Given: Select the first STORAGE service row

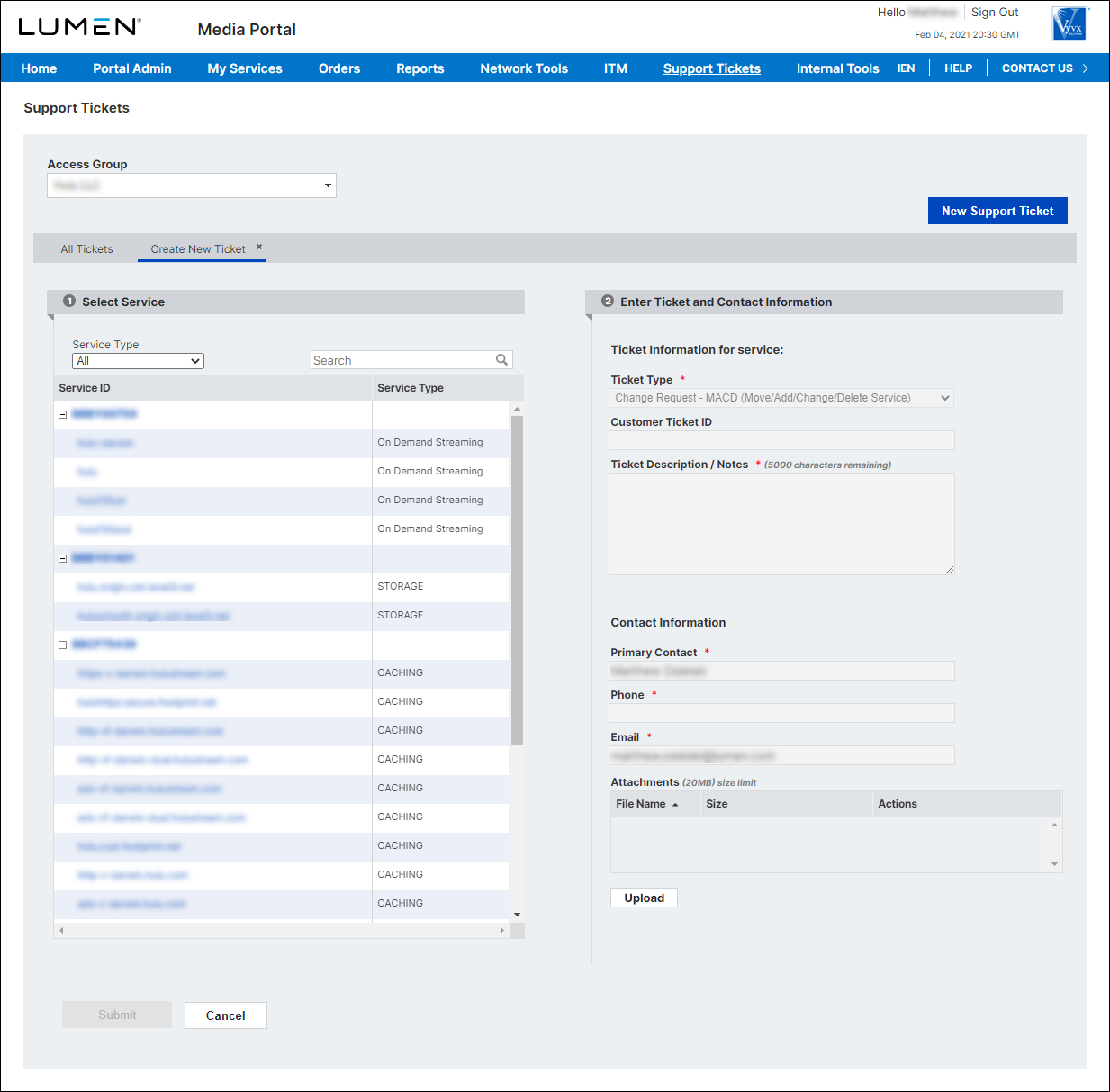Looking at the screenshot, I should click(282, 587).
